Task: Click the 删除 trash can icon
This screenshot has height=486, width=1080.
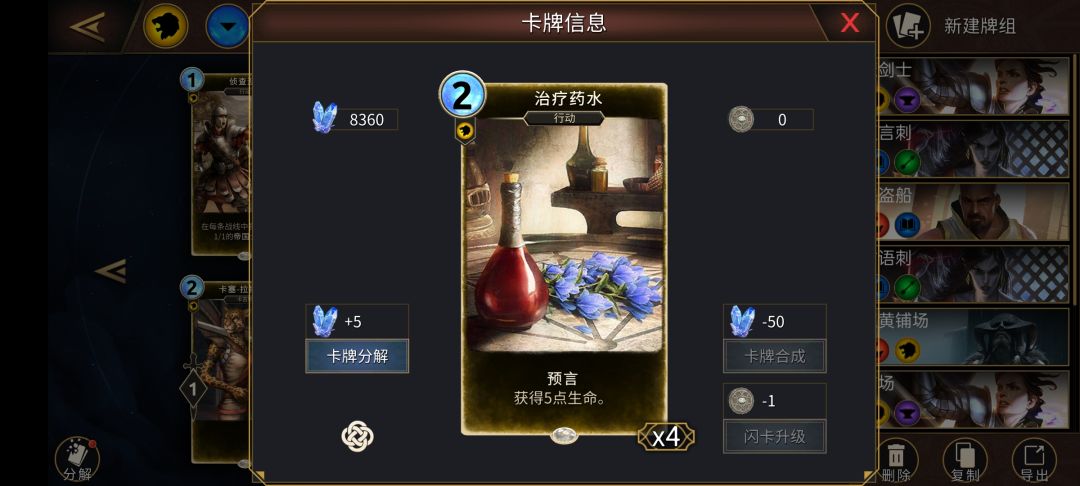Action: 896,459
